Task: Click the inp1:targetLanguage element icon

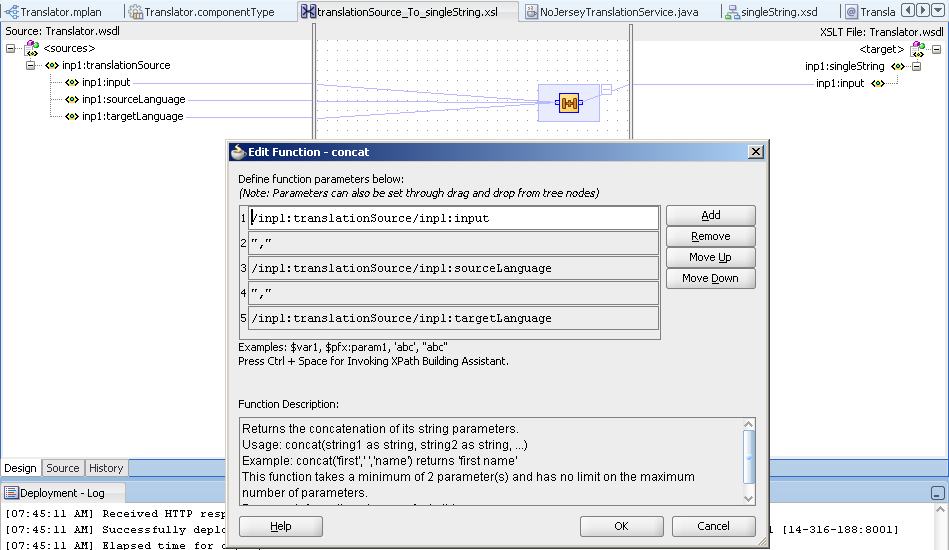Action: click(71, 116)
